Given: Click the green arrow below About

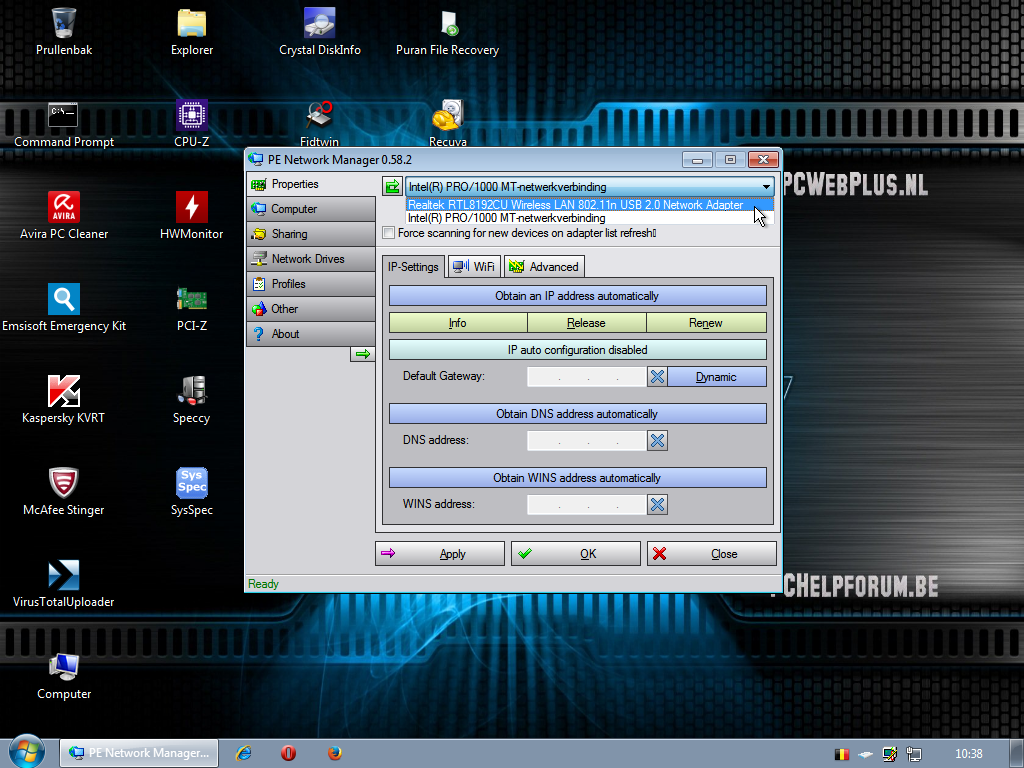Looking at the screenshot, I should coord(362,354).
